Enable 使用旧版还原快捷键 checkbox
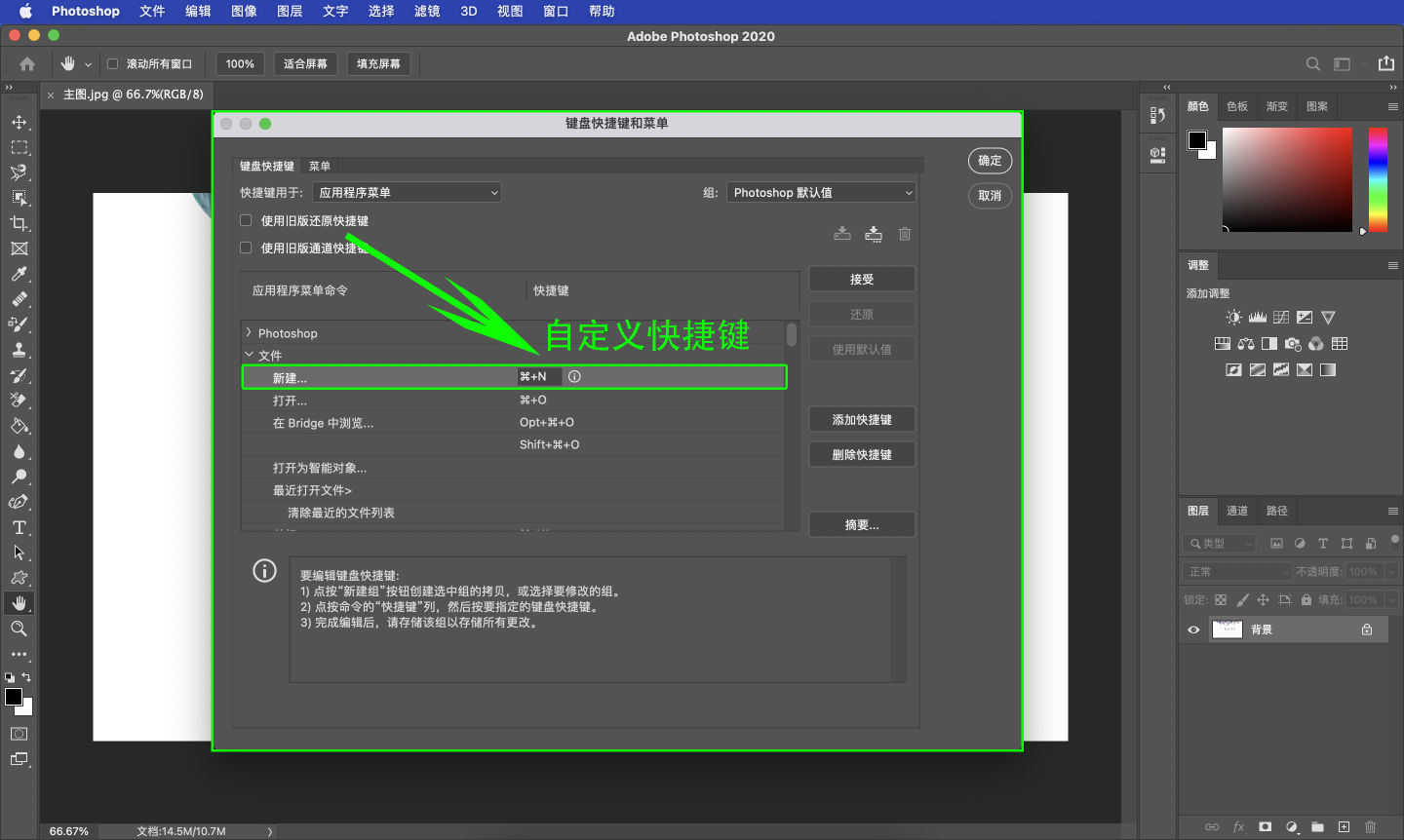 click(x=246, y=220)
